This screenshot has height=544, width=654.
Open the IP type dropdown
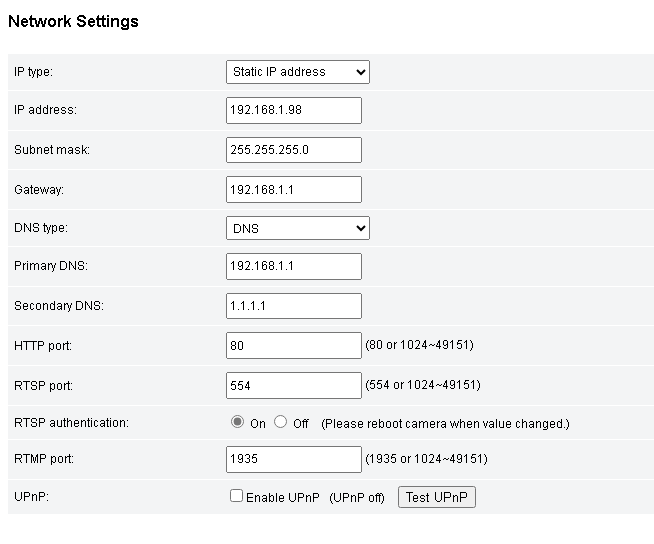[297, 72]
